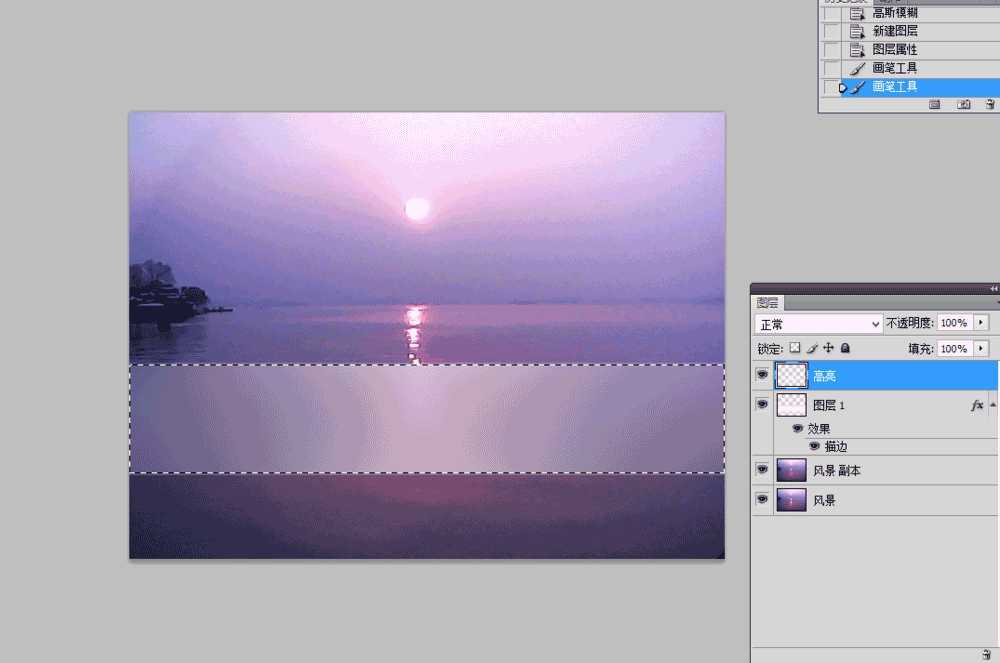Click the fx icon on 图层 1
1000x663 pixels.
point(976,405)
